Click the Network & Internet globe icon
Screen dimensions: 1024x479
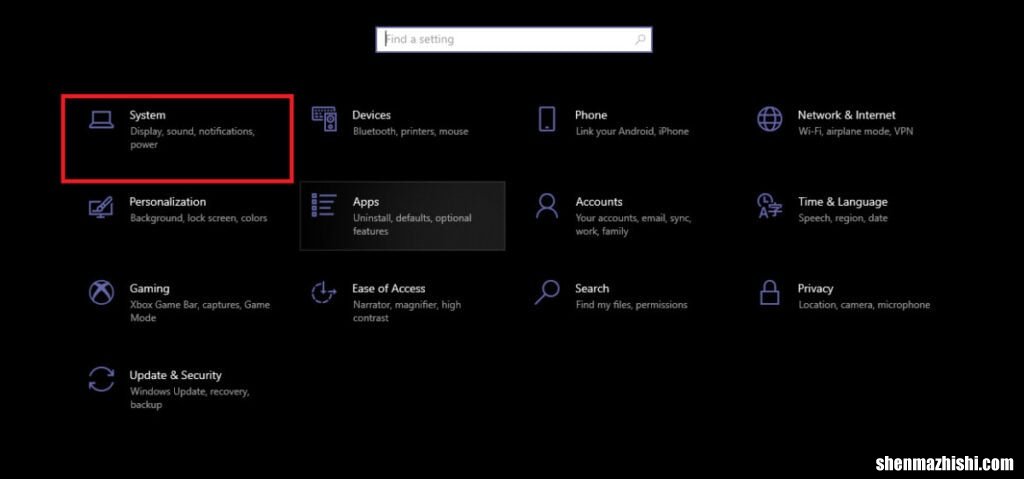point(769,119)
